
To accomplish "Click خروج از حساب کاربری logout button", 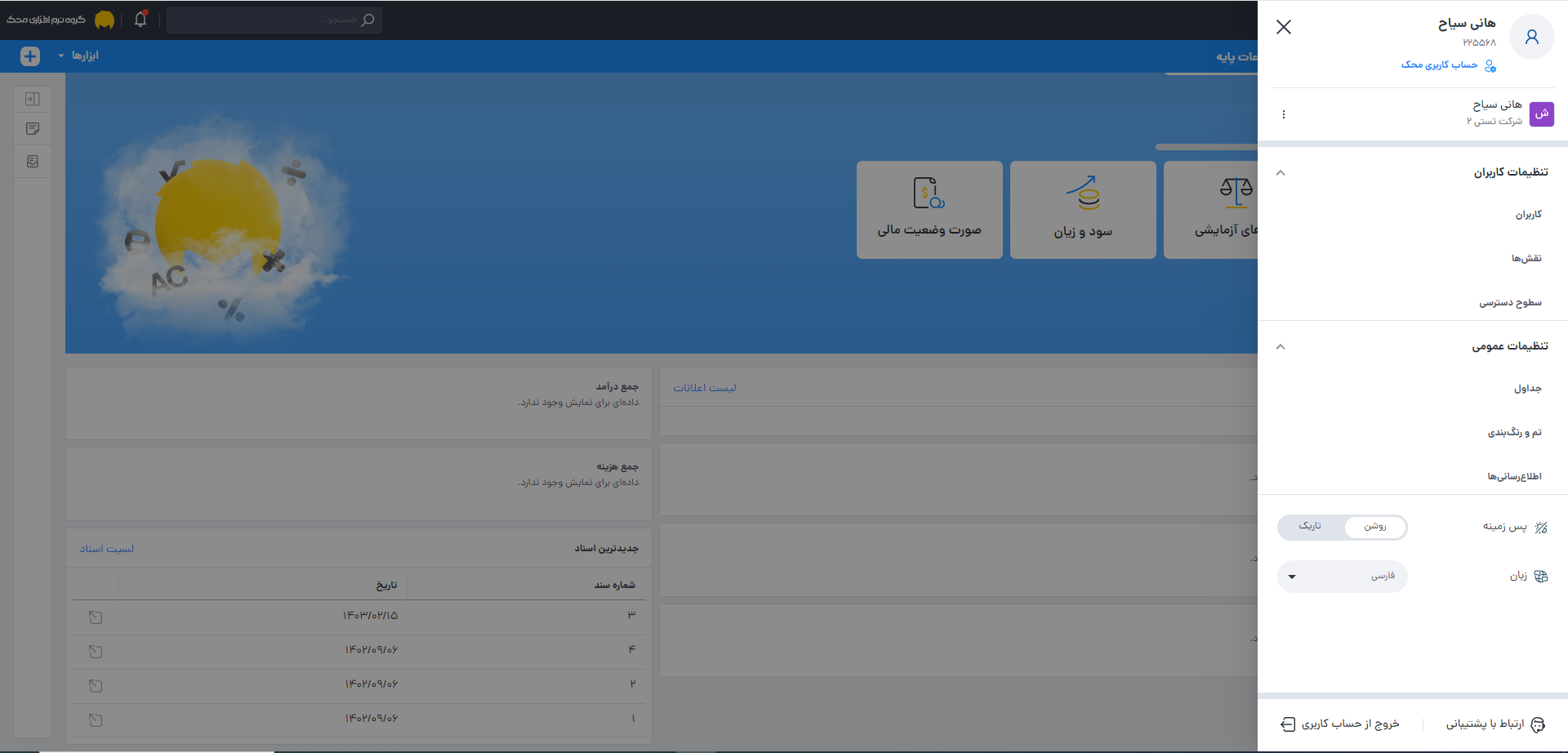I will 1339,724.
